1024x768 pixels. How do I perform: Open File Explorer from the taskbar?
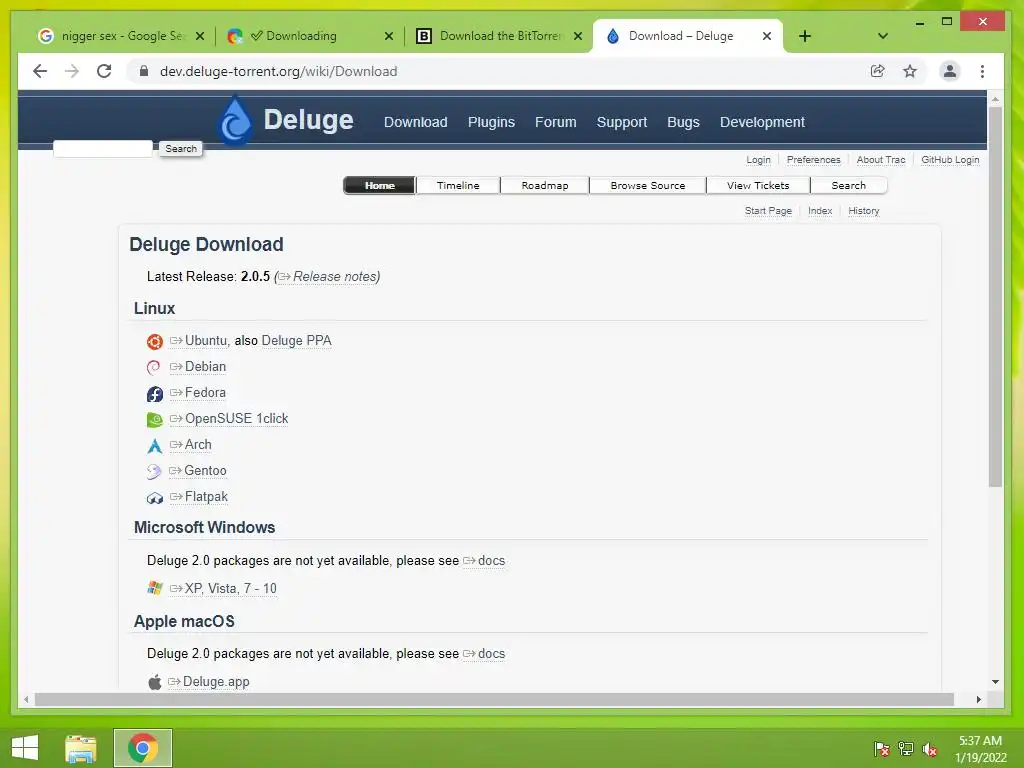tap(81, 748)
